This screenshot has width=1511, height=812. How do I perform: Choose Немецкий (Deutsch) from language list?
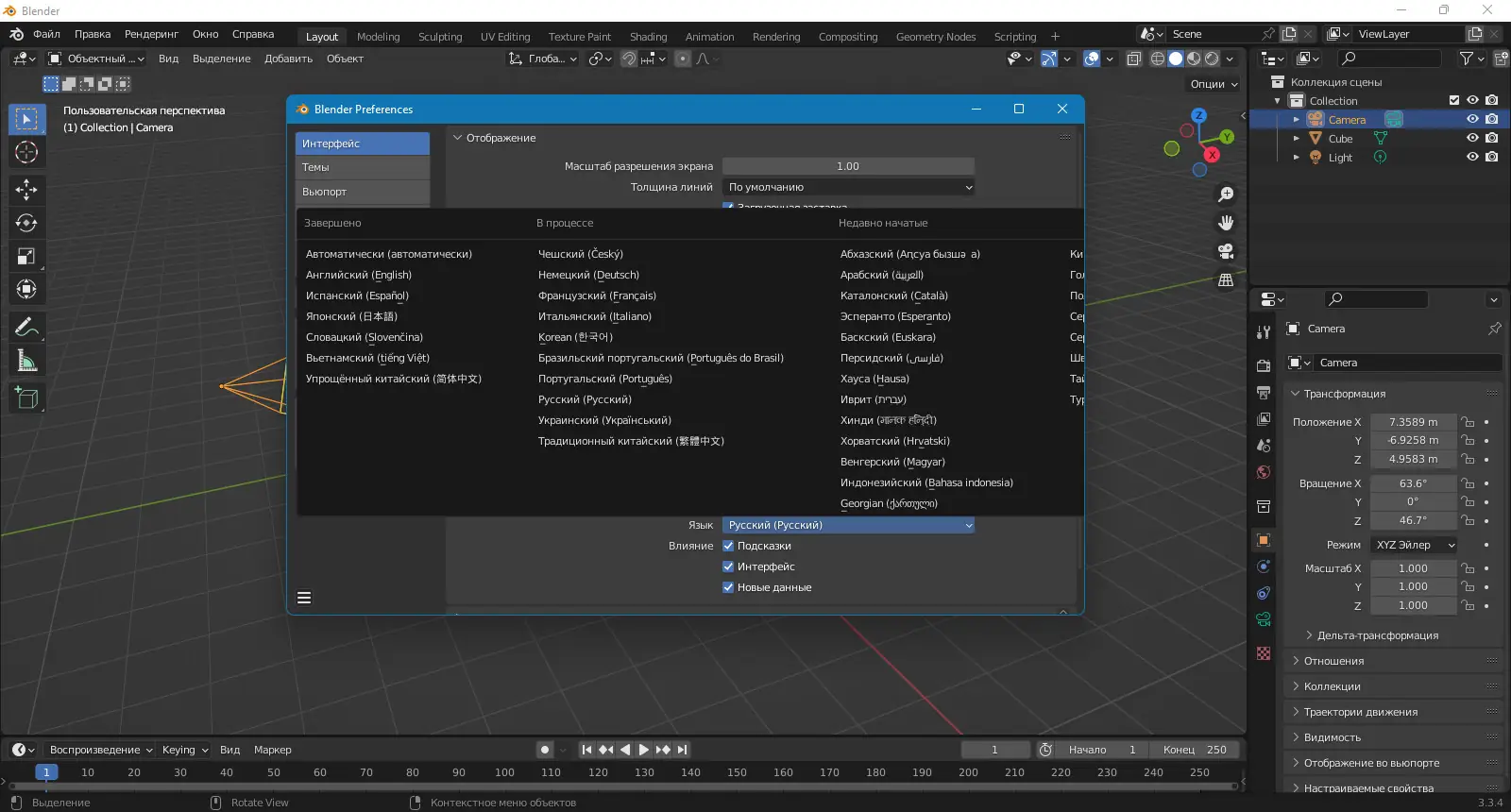click(x=588, y=275)
